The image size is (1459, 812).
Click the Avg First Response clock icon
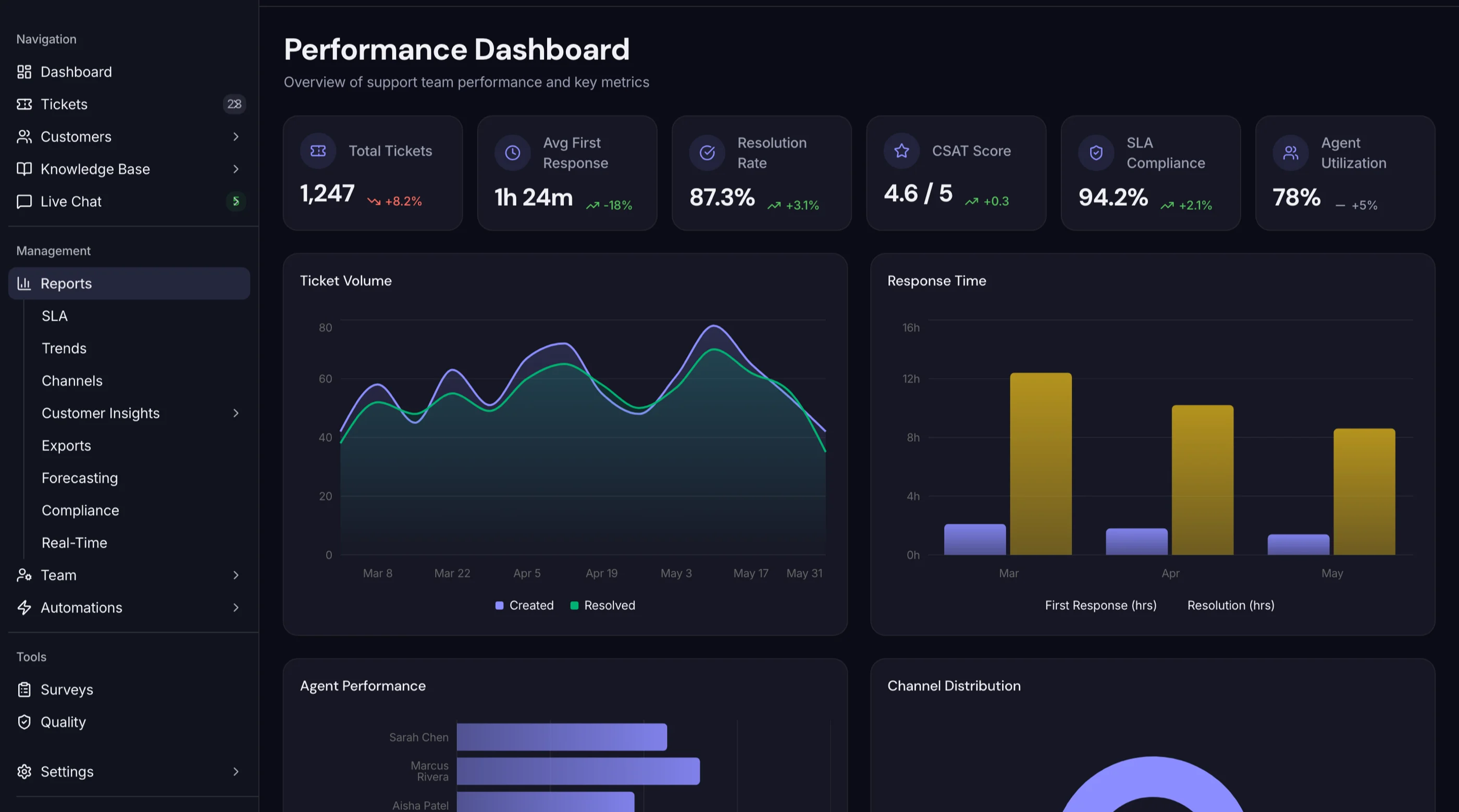tap(513, 152)
